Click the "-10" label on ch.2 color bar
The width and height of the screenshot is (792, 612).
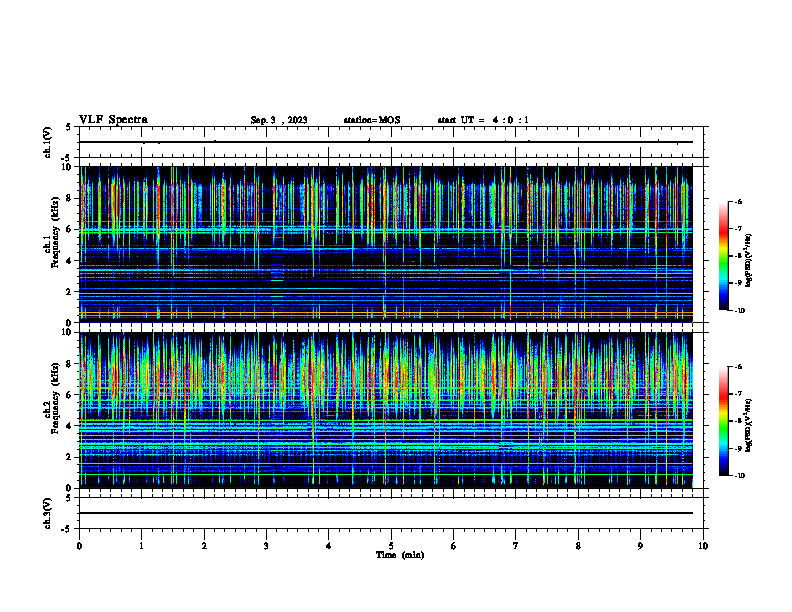tap(738, 476)
